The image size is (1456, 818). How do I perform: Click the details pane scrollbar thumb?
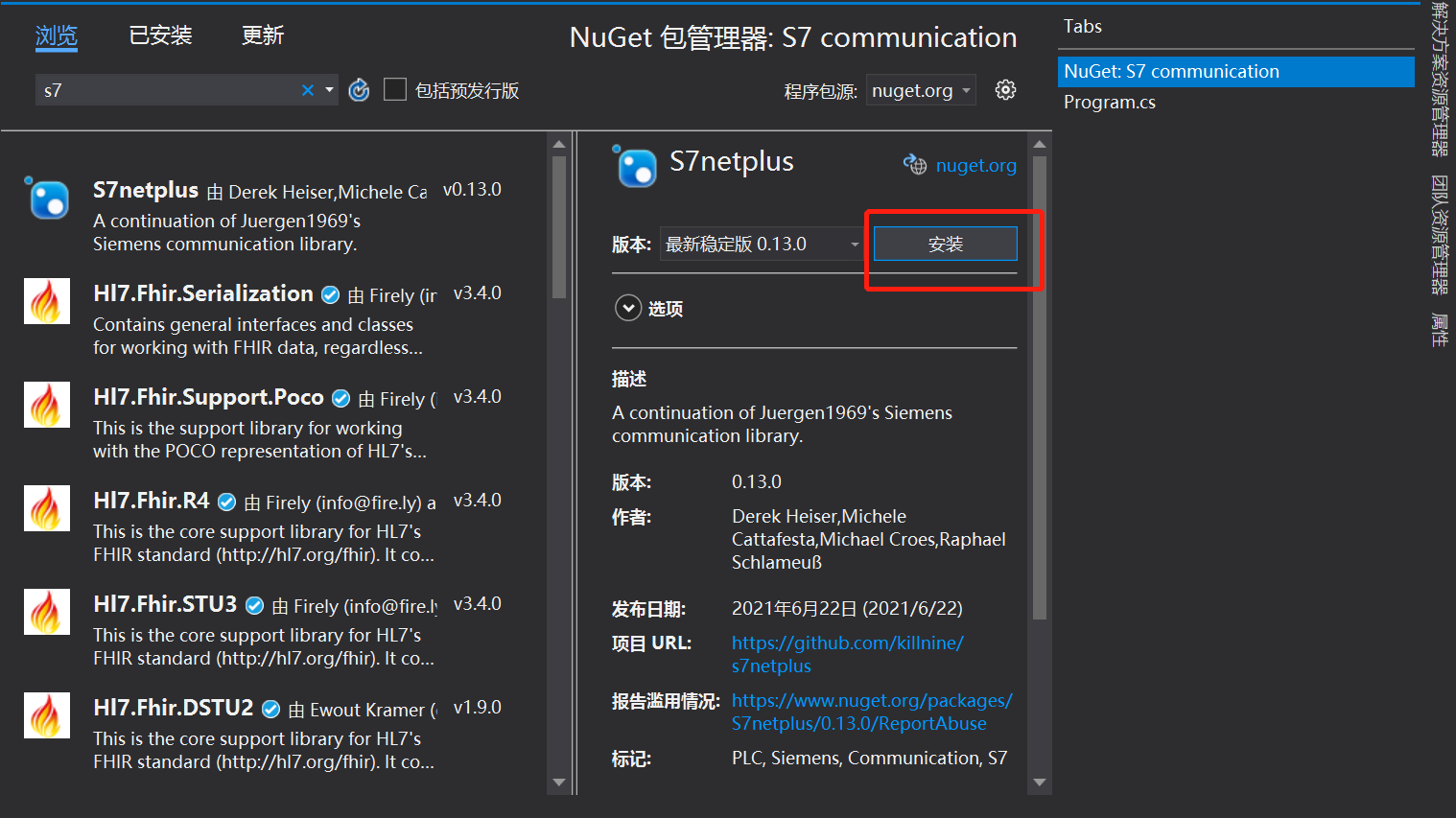1040,387
